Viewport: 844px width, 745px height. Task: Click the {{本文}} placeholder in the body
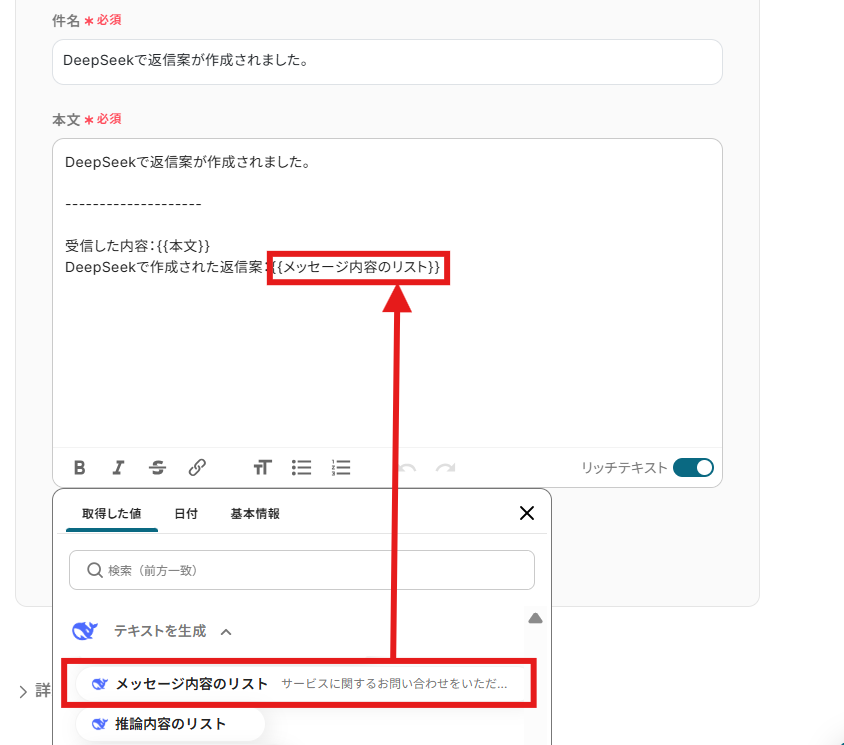184,246
